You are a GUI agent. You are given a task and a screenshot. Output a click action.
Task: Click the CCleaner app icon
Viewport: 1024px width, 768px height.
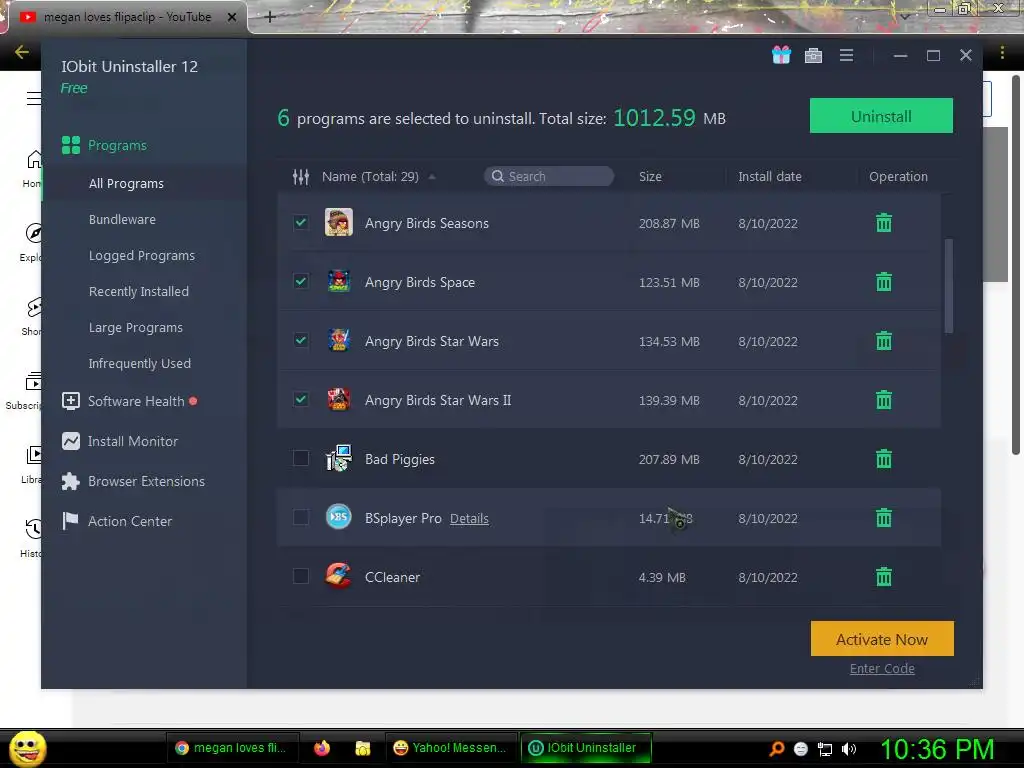point(339,576)
